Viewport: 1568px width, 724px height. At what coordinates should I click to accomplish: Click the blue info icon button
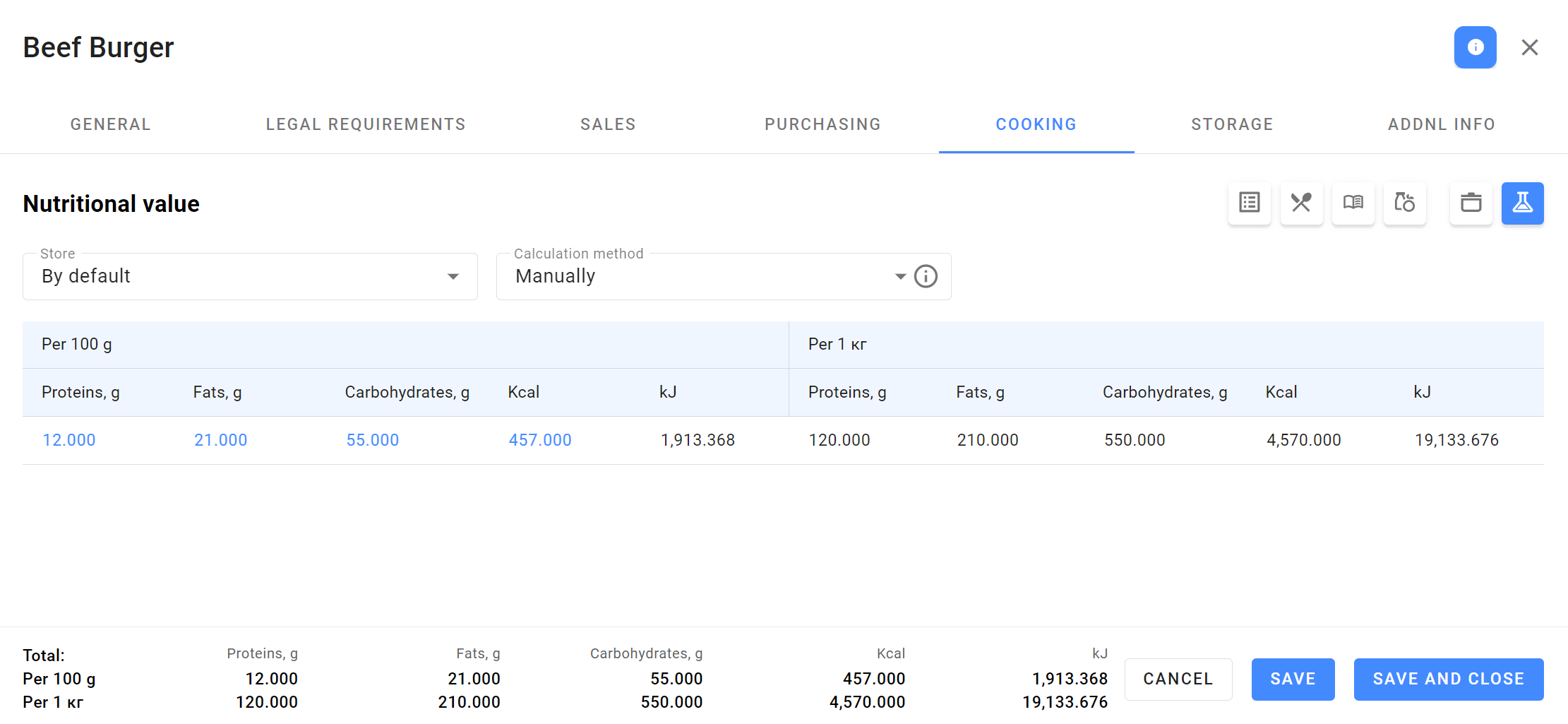(1475, 47)
